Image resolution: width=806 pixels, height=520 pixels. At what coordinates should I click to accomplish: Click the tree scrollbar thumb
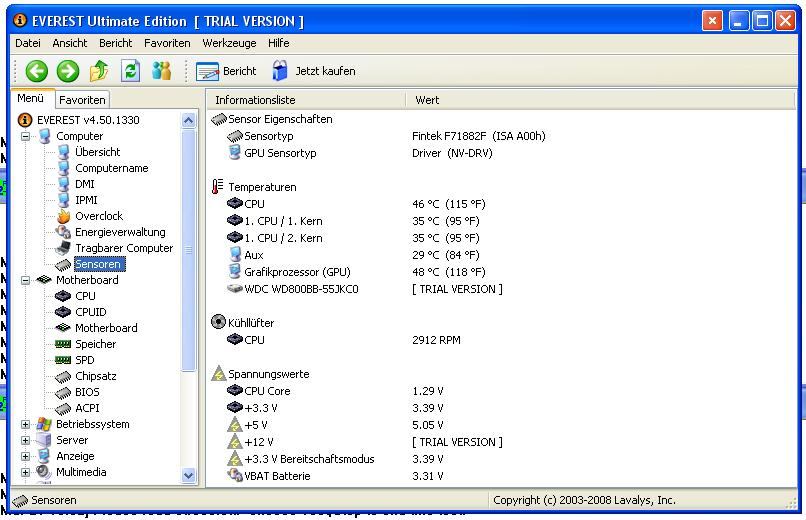(x=189, y=250)
